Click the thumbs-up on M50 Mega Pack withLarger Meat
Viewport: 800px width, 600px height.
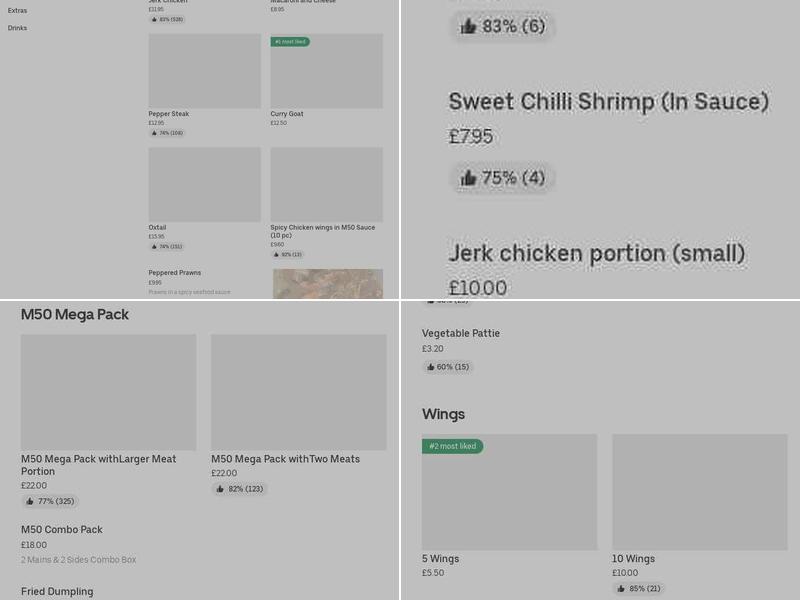(50, 501)
